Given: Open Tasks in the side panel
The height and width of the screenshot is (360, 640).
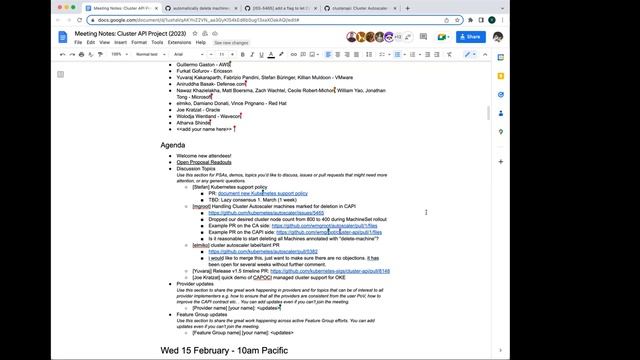Looking at the screenshot, I should pos(501,95).
